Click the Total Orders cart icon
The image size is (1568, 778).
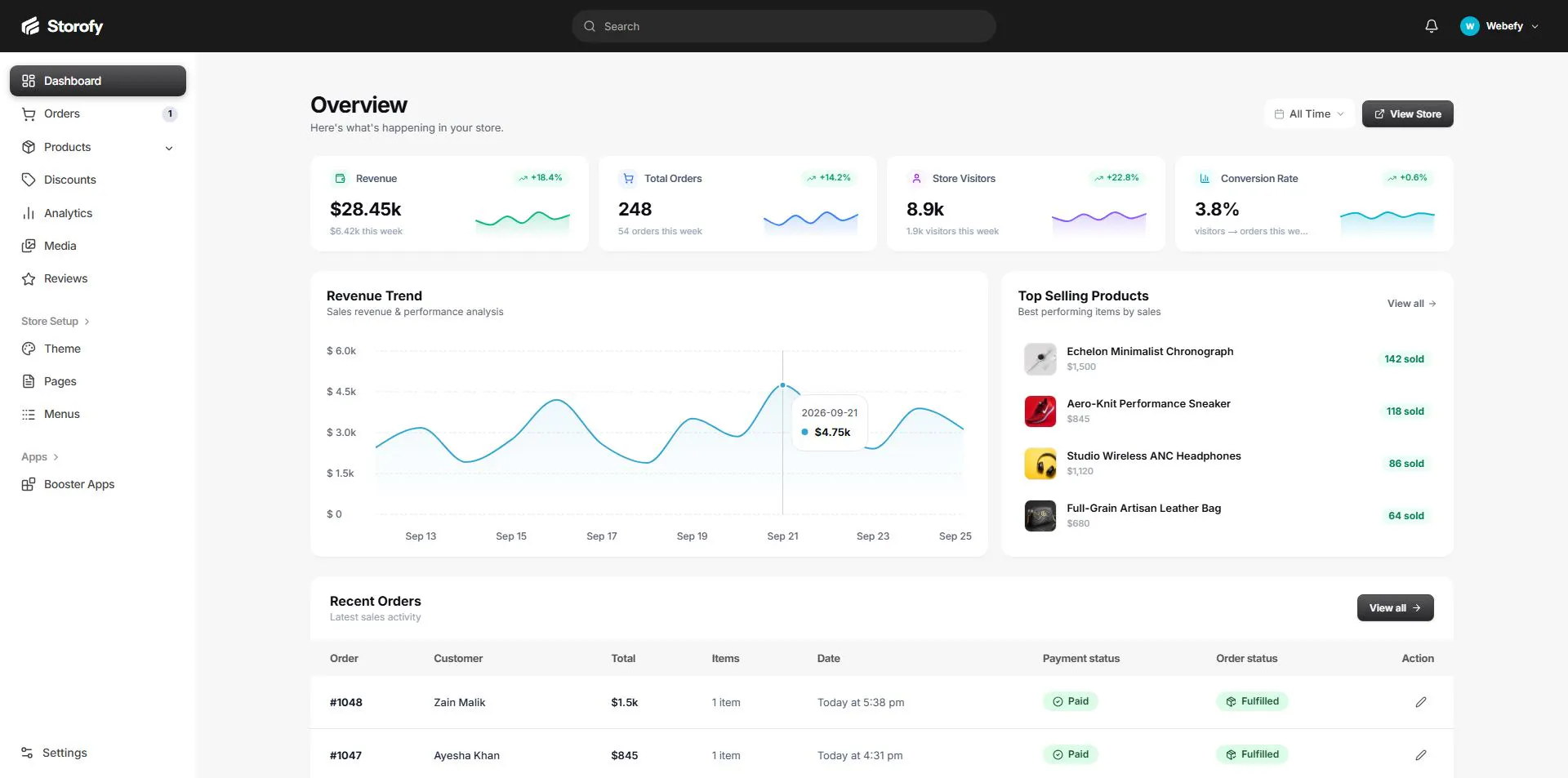(x=628, y=178)
